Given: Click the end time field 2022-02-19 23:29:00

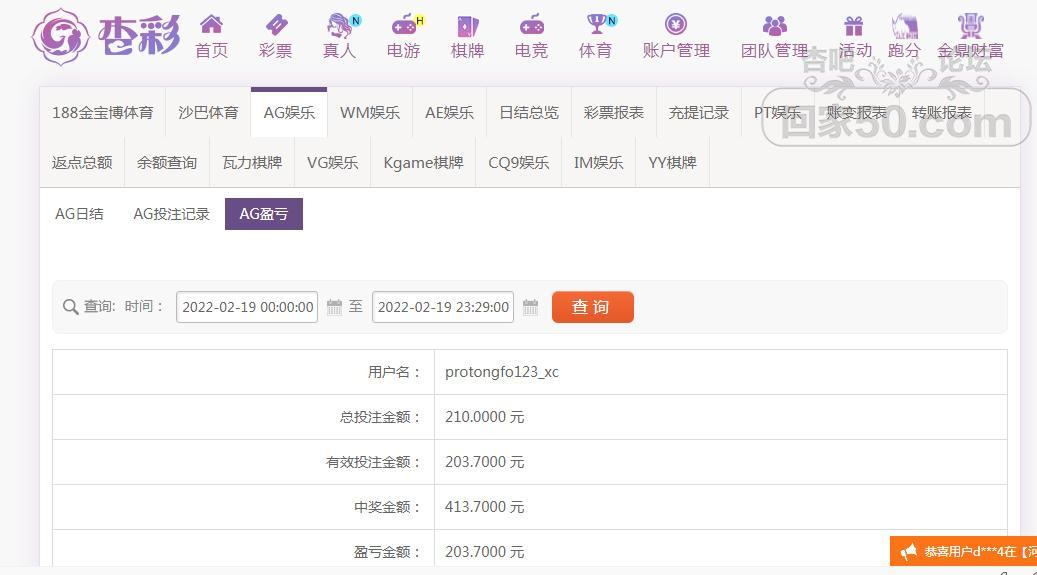Looking at the screenshot, I should 443,307.
